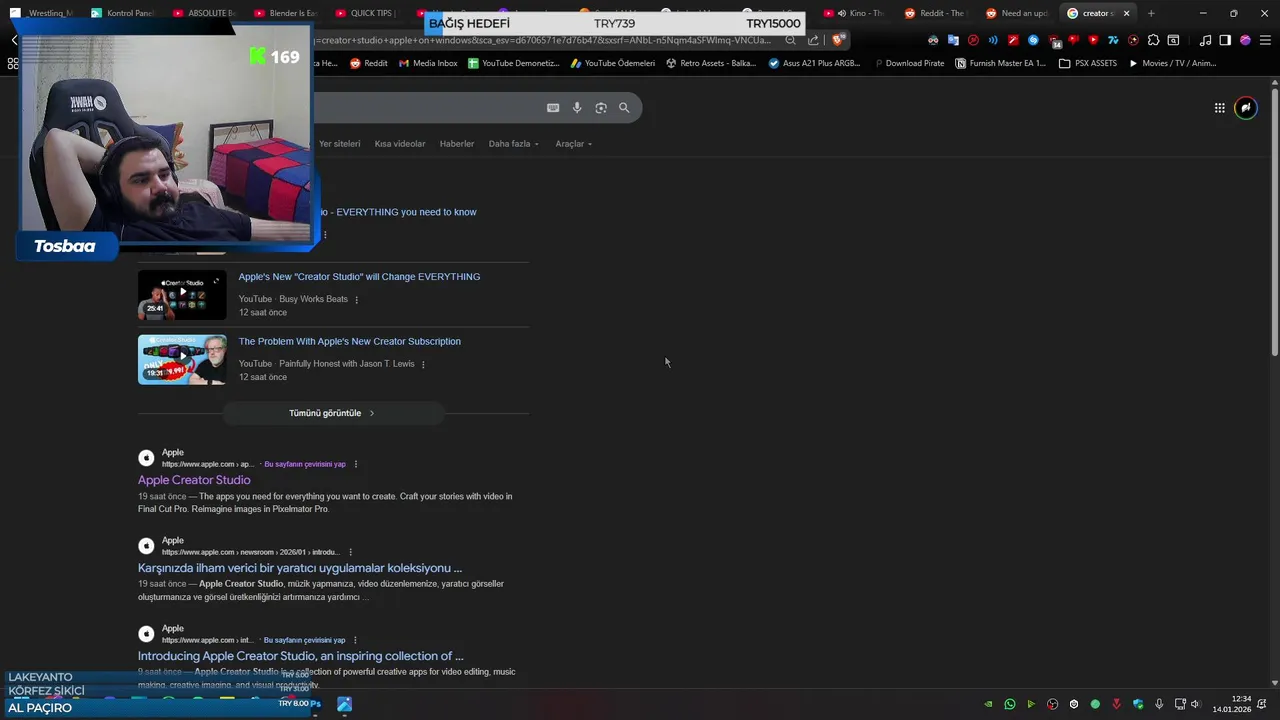Switch to the 'Reddit - The' browser tab
1280x720 pixels.
pos(938,13)
